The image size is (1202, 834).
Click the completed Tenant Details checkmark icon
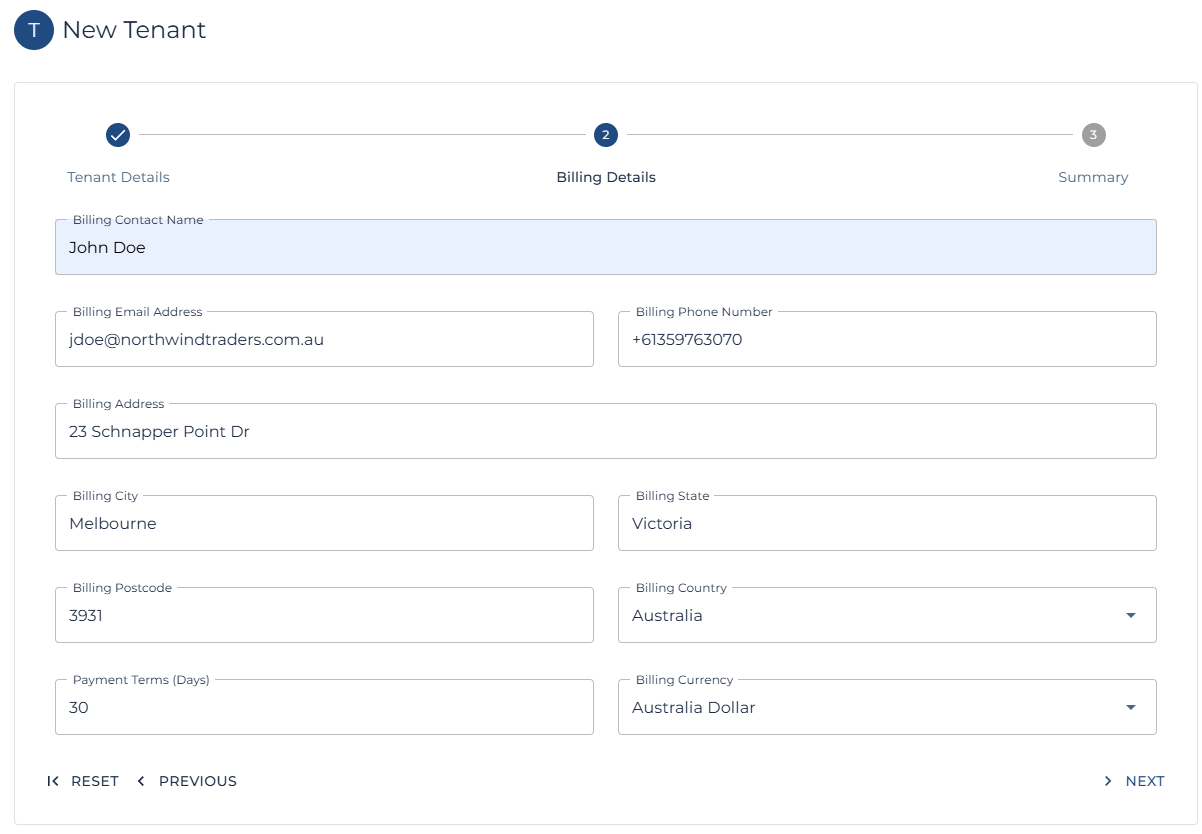point(118,135)
